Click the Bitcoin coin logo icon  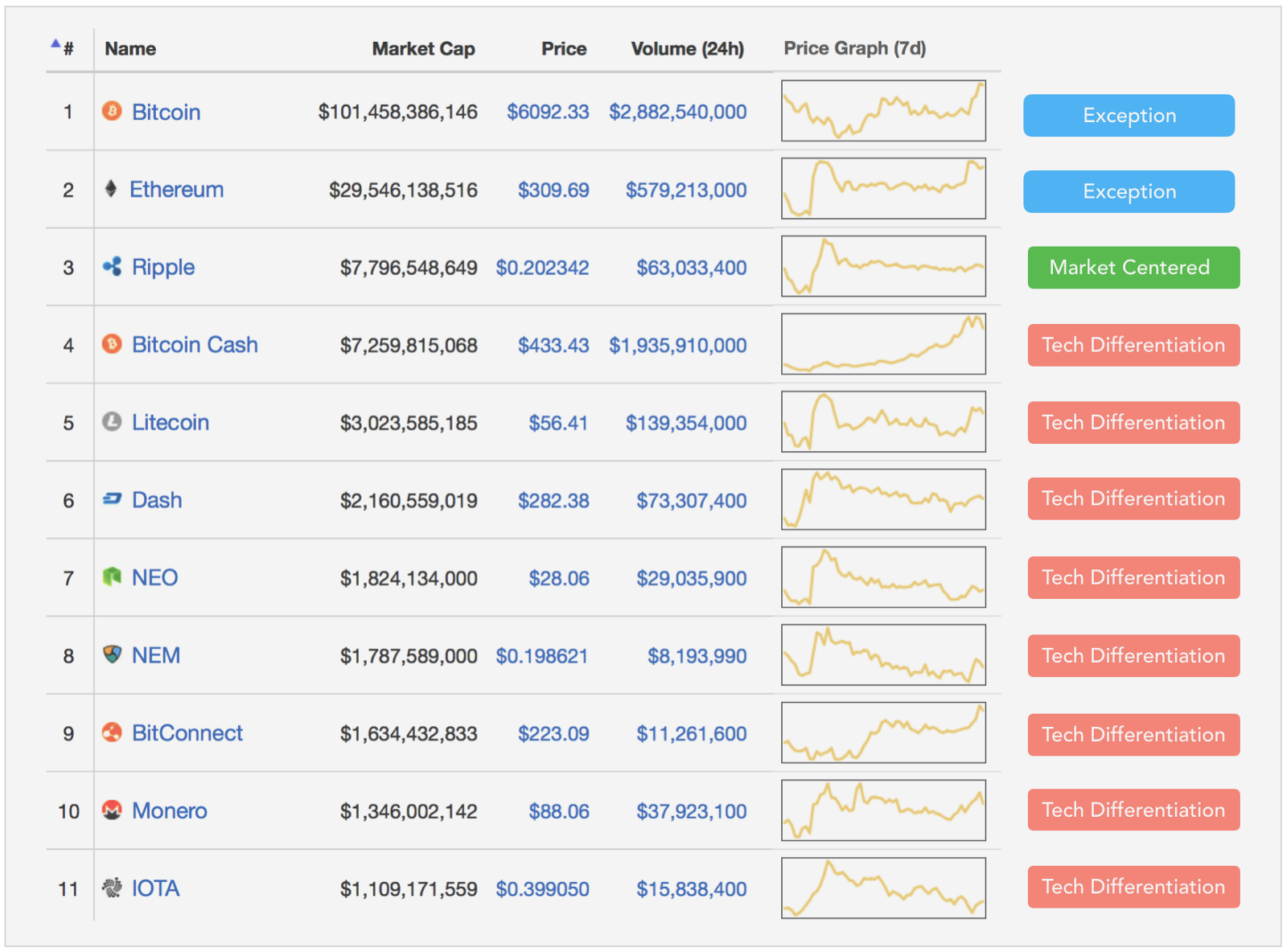112,111
